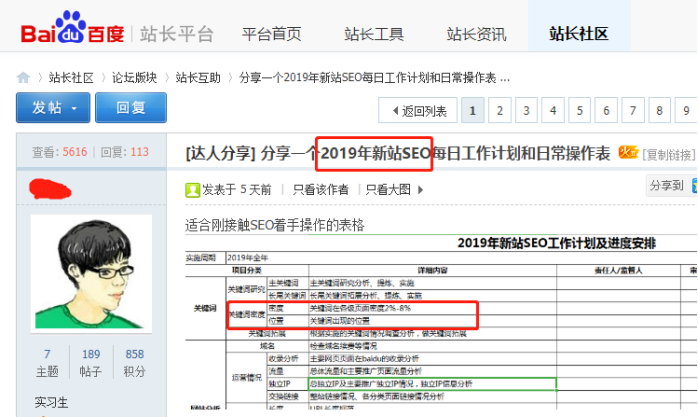This screenshot has height=417, width=698.
Task: Open the 平台首页 tab
Action: [x=272, y=34]
